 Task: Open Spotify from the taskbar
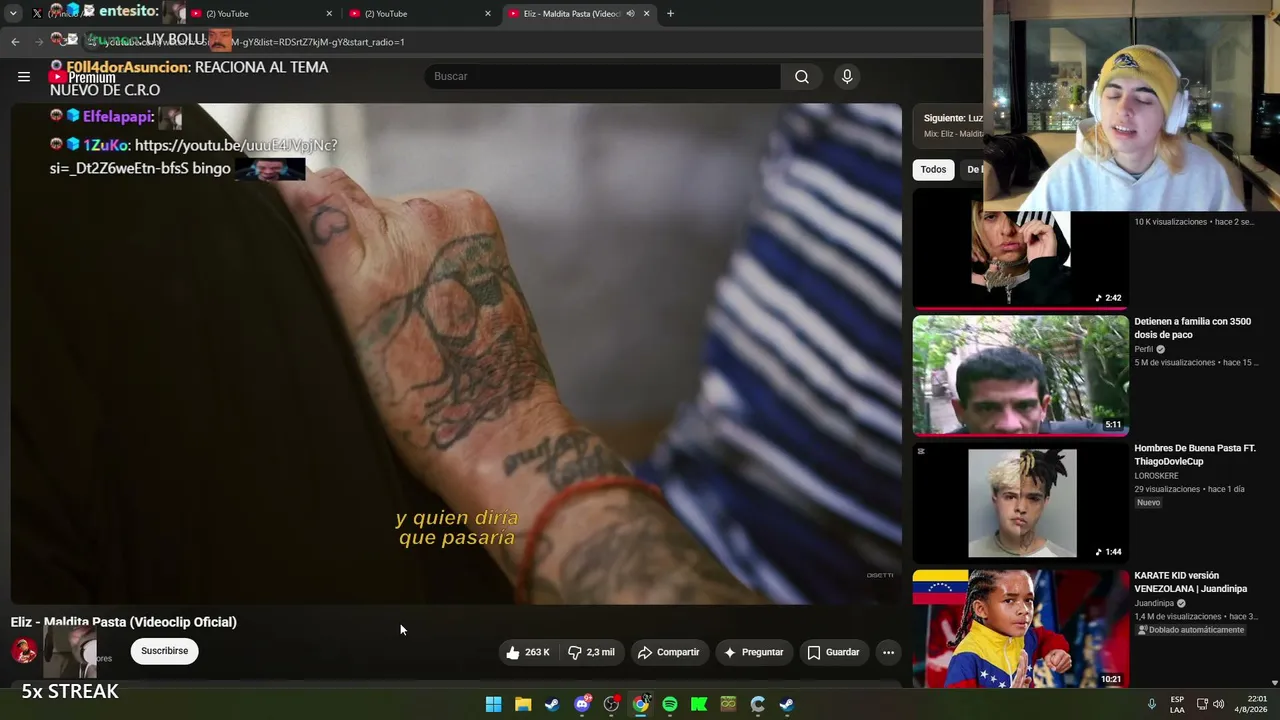point(670,704)
